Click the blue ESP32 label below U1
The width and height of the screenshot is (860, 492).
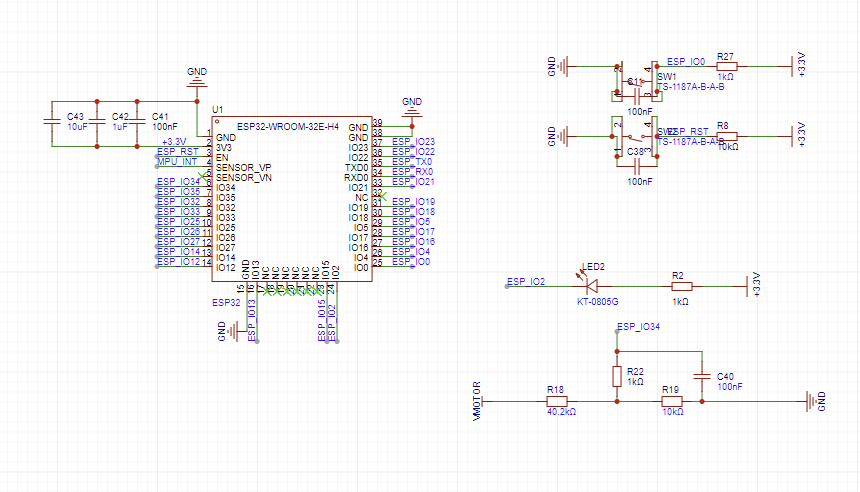click(226, 302)
